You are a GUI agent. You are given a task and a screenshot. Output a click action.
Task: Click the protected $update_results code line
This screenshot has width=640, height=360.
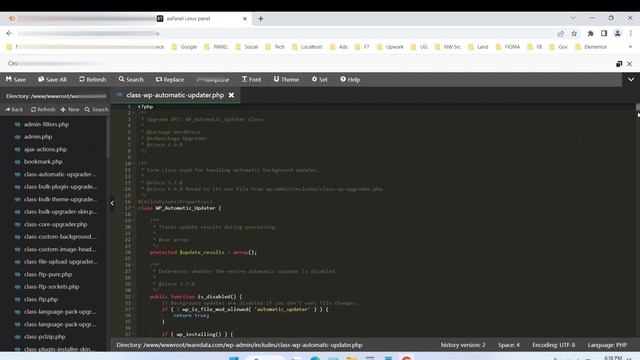click(203, 253)
